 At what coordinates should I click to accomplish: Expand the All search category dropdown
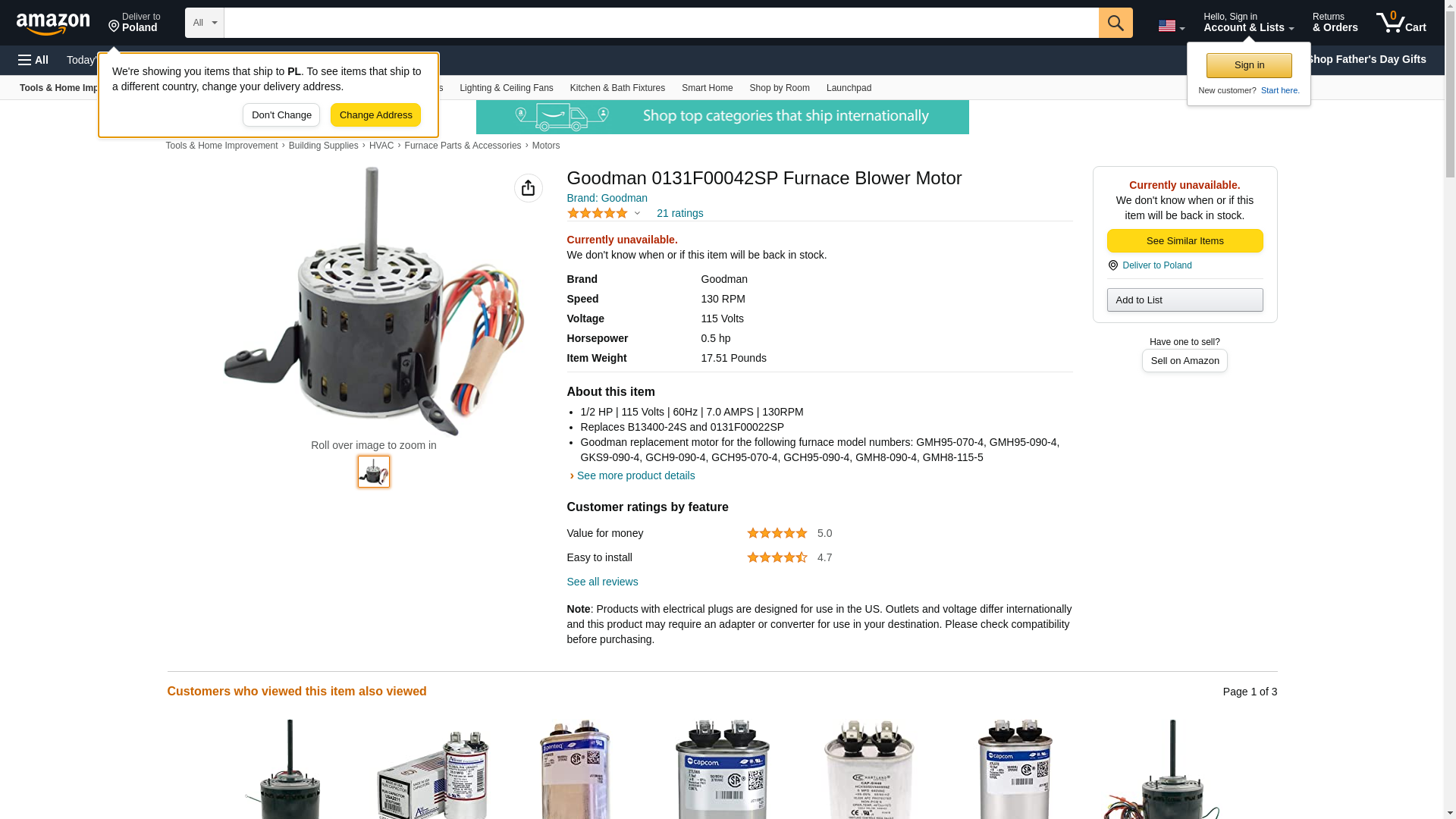(204, 23)
